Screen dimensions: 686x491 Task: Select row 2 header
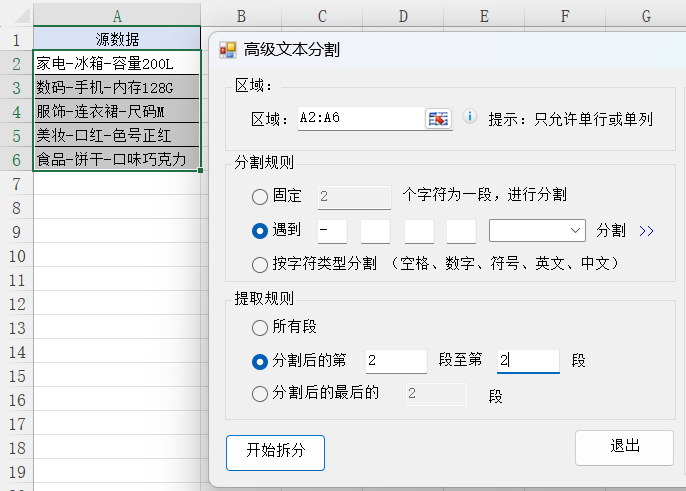point(16,63)
